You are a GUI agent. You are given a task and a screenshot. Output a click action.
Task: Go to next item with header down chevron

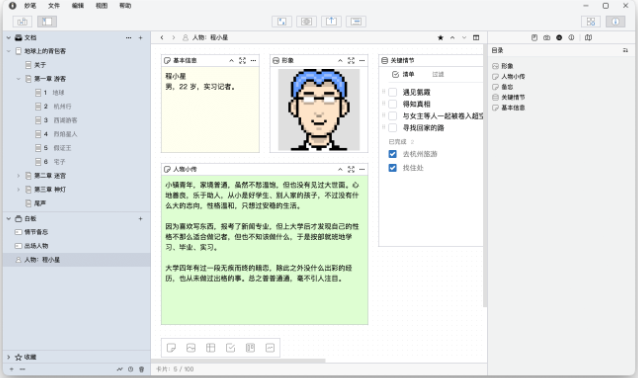(x=464, y=37)
